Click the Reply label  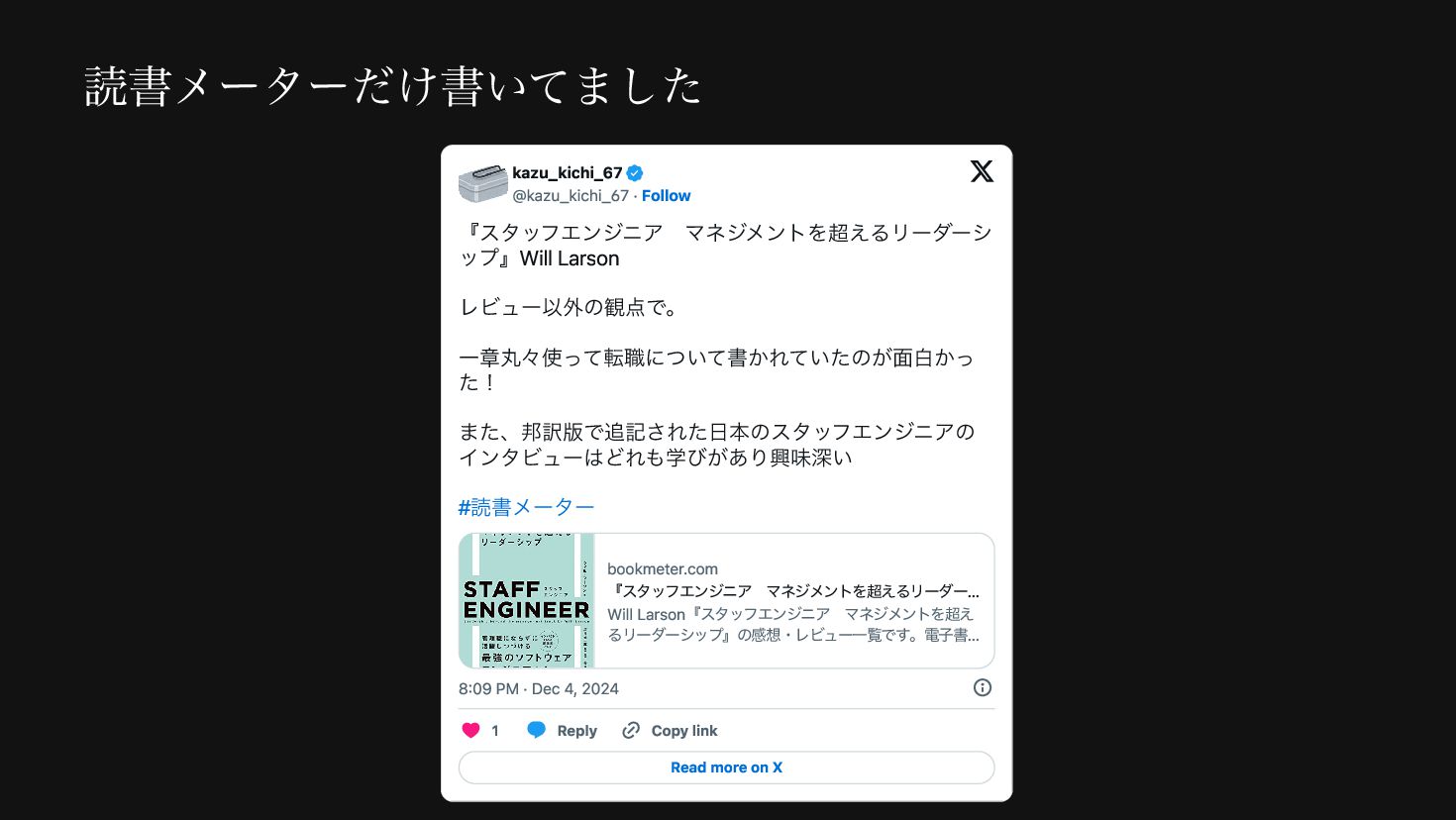[576, 731]
